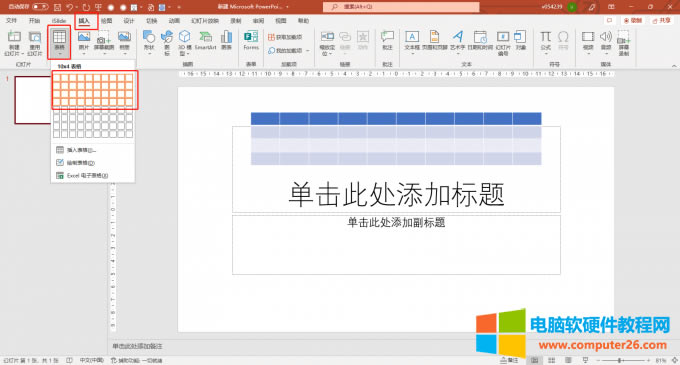680x365 pixels.
Task: Open the Forms button in ribbon
Action: coord(251,40)
